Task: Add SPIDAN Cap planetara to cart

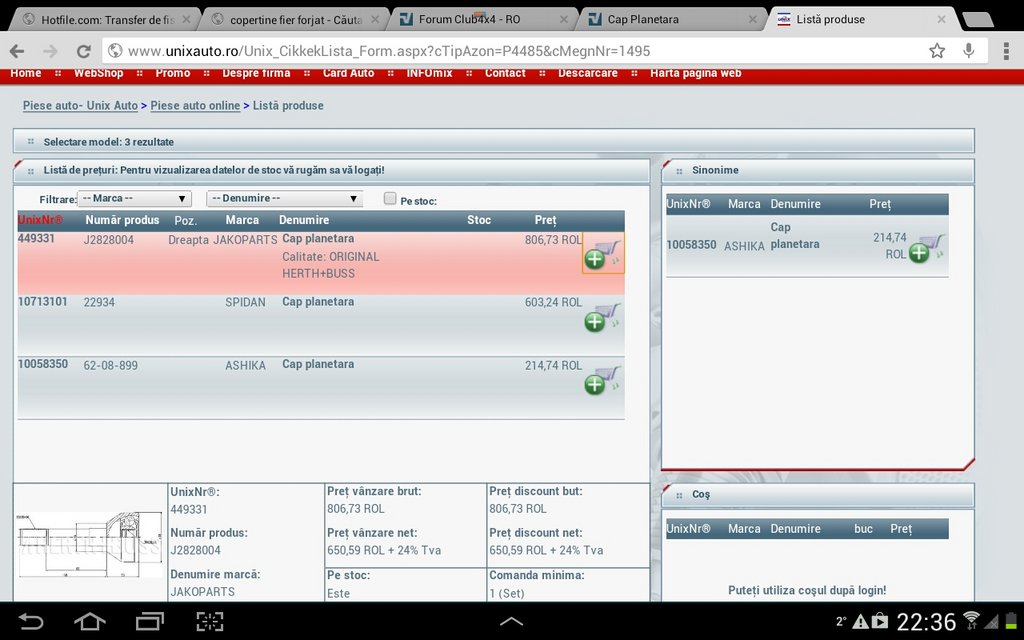Action: (602, 317)
